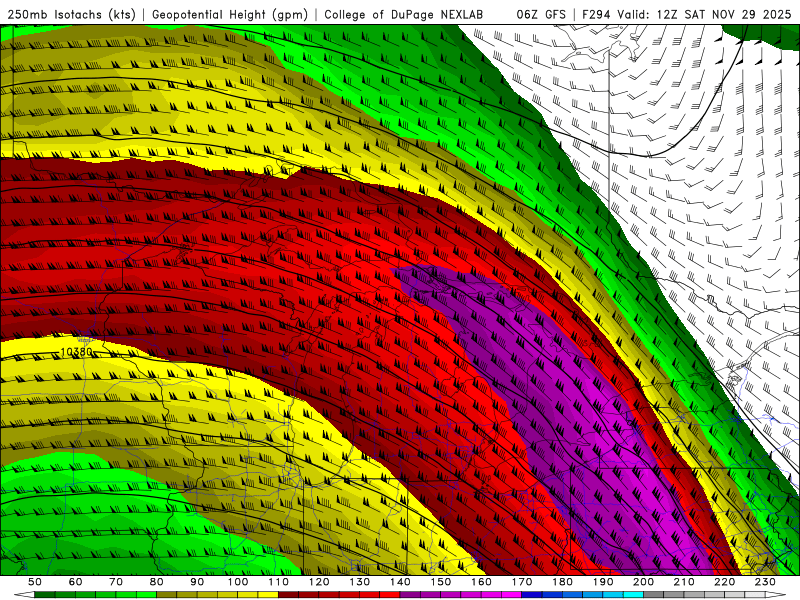Select the 170 value on the color scale
The width and height of the screenshot is (800, 600).
tap(522, 582)
